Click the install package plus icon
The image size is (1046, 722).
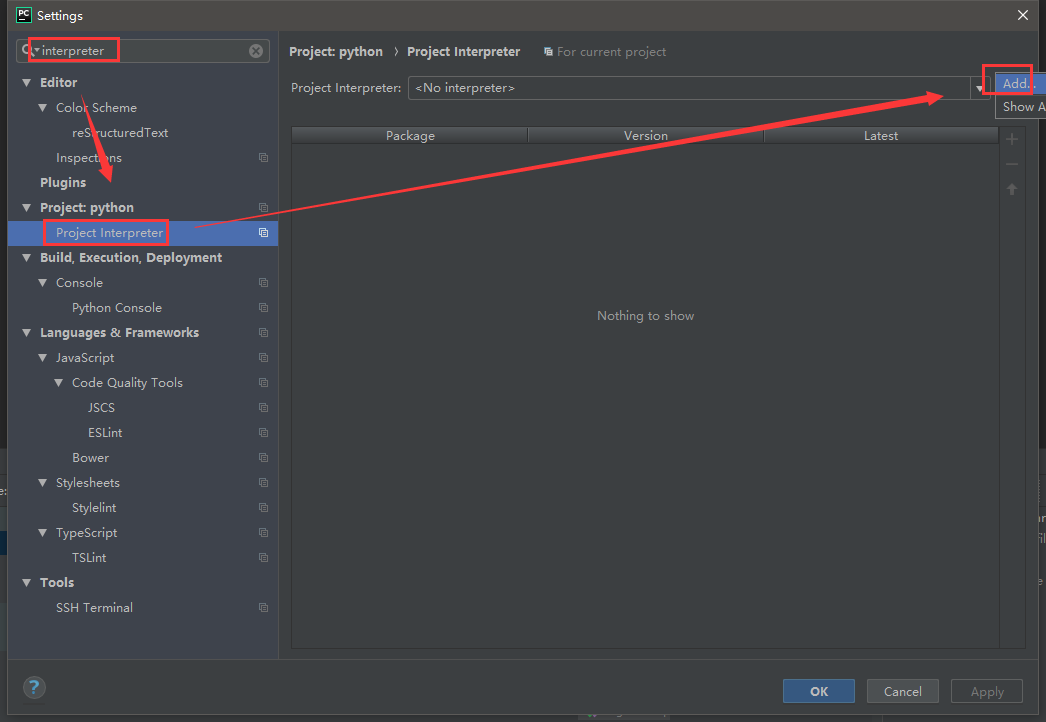point(1011,138)
